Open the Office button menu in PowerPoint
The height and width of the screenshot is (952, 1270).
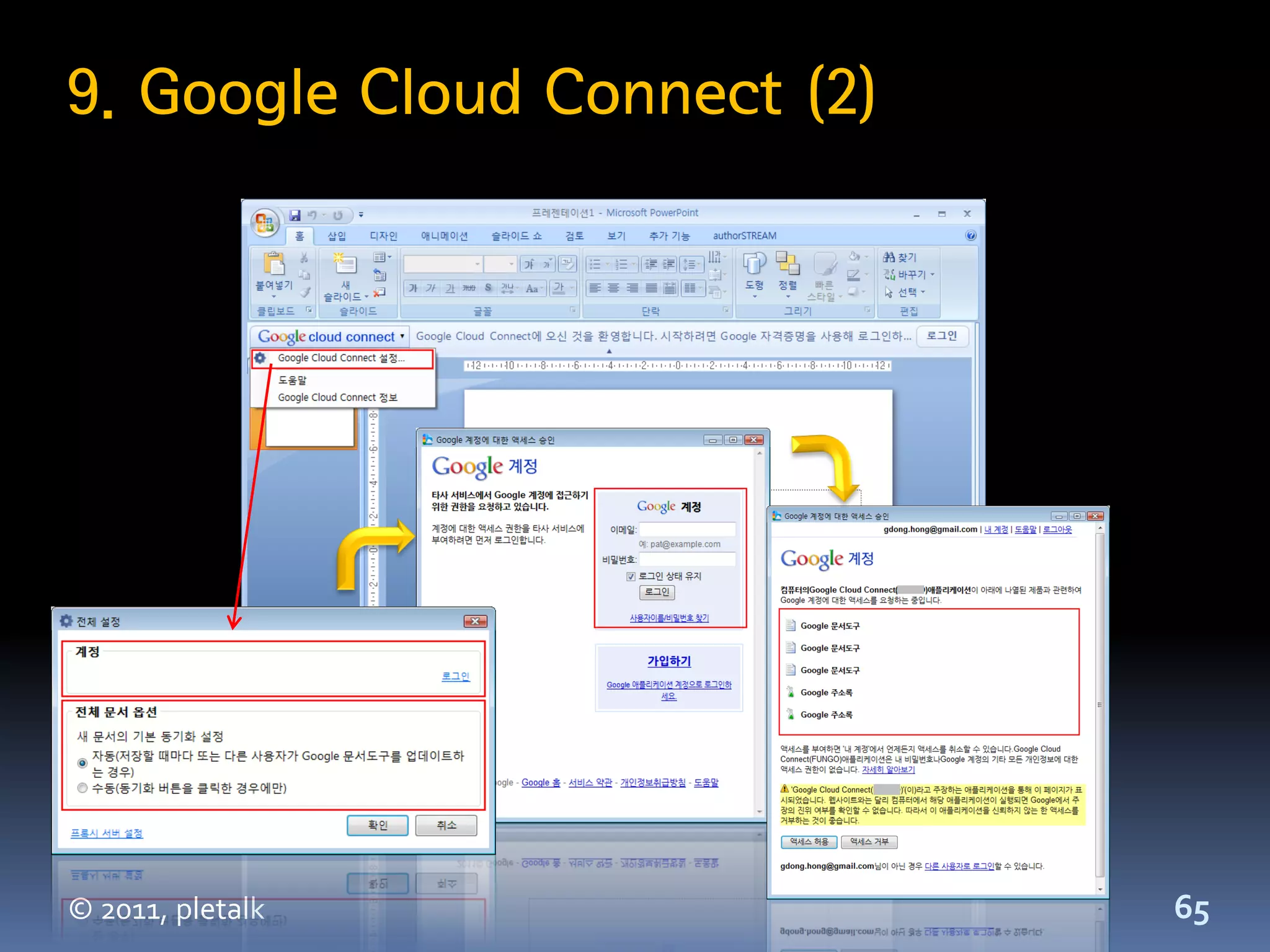(x=265, y=223)
